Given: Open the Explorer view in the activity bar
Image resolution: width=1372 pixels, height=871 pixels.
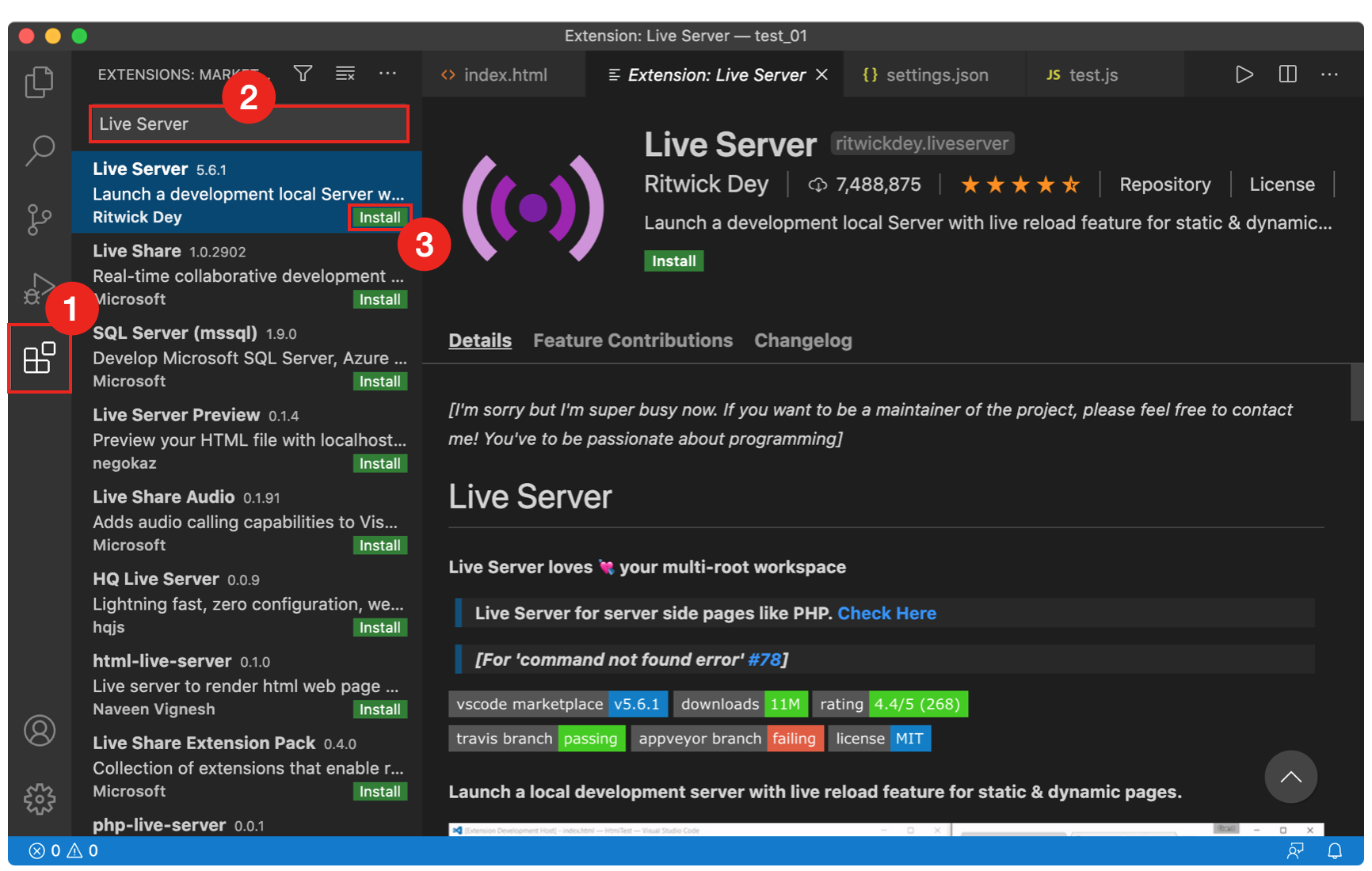Looking at the screenshot, I should (39, 82).
